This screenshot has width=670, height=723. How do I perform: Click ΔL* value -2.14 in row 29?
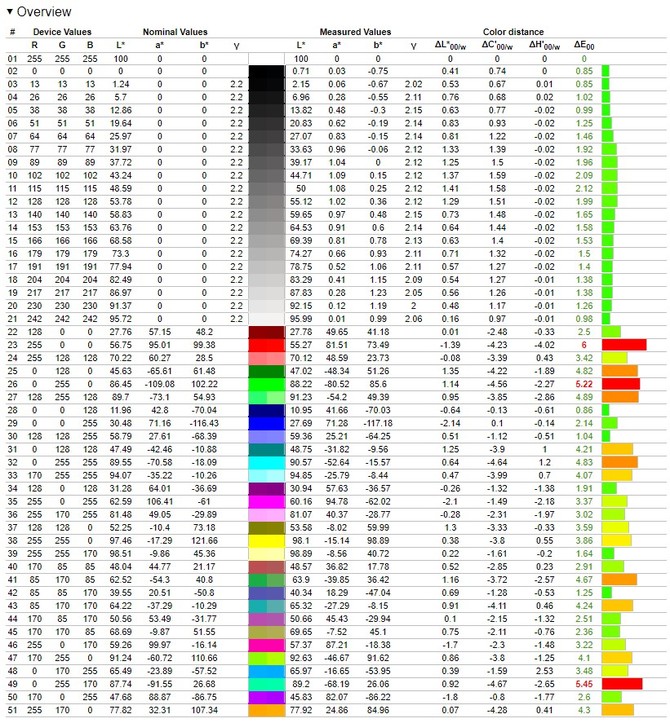coord(451,423)
